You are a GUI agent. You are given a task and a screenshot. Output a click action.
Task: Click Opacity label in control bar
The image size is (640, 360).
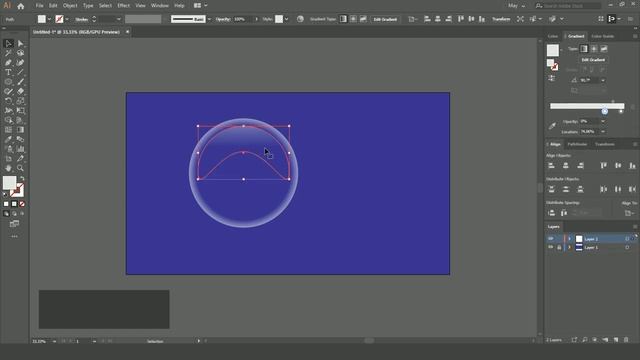coord(223,19)
